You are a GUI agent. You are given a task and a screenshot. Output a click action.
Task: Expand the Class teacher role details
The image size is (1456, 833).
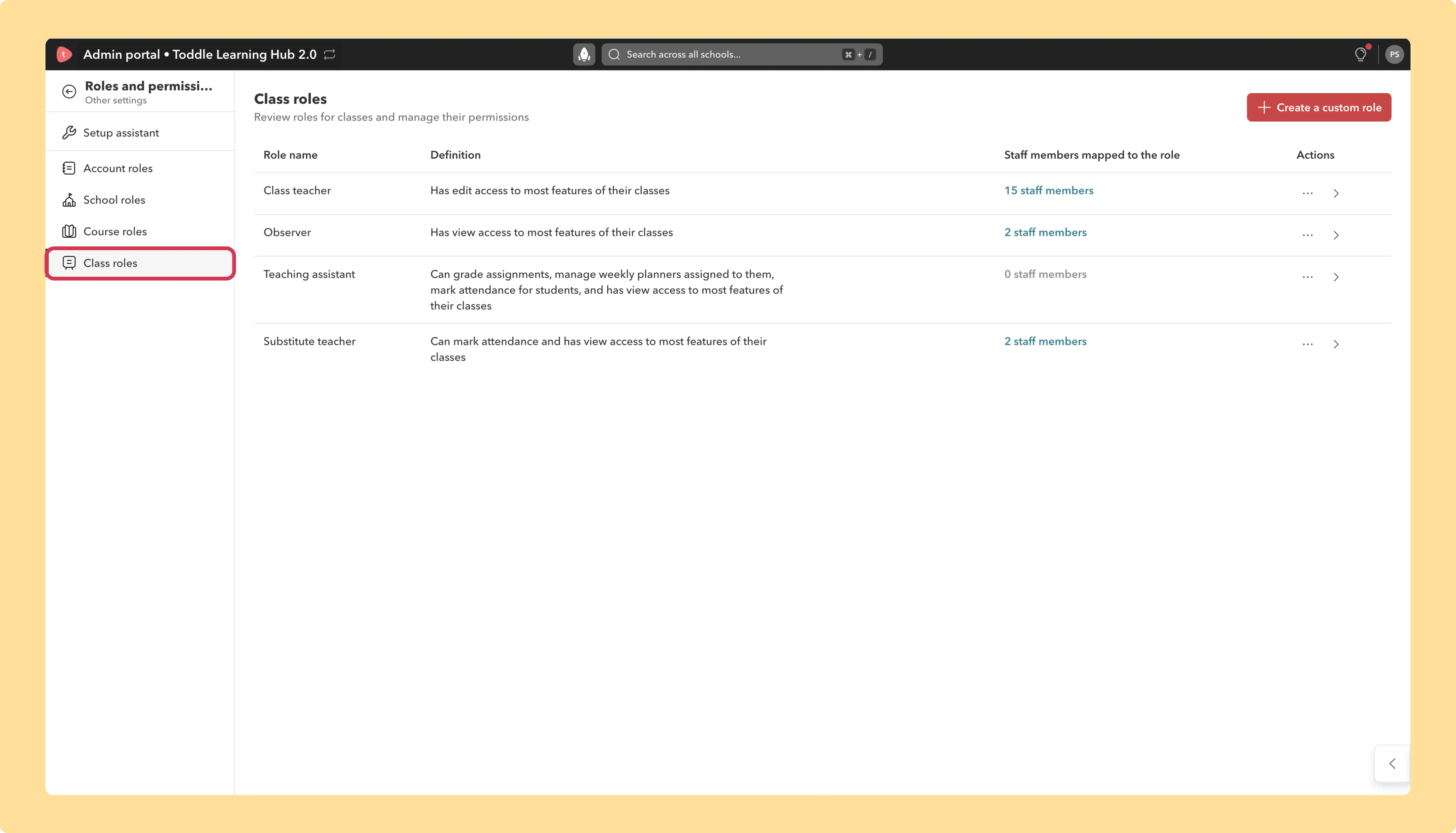(x=1336, y=193)
